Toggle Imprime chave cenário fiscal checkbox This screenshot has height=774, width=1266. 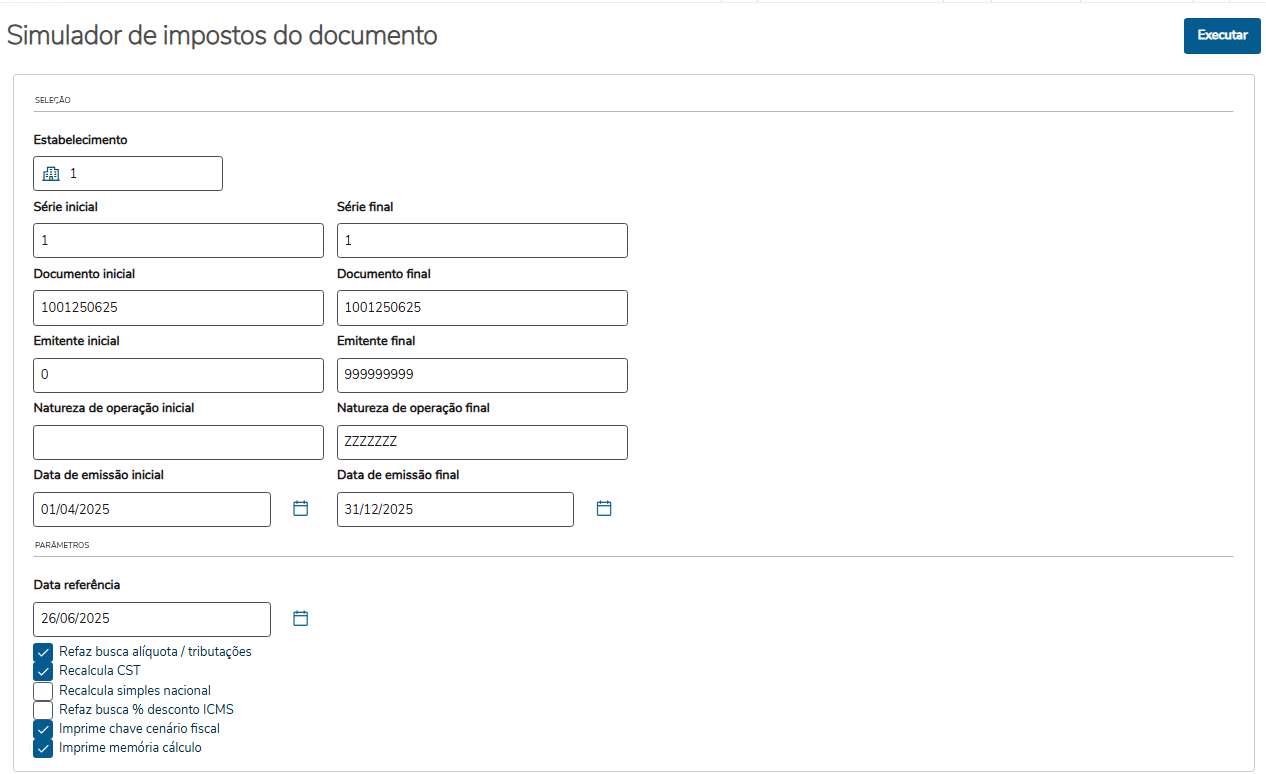point(43,729)
